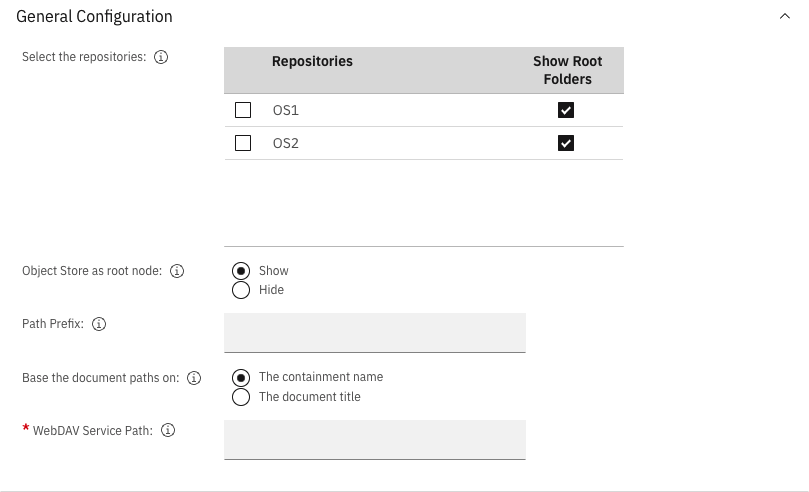Image resolution: width=809 pixels, height=492 pixels.
Task: Choose Show for Object Store root node
Action: tap(241, 271)
